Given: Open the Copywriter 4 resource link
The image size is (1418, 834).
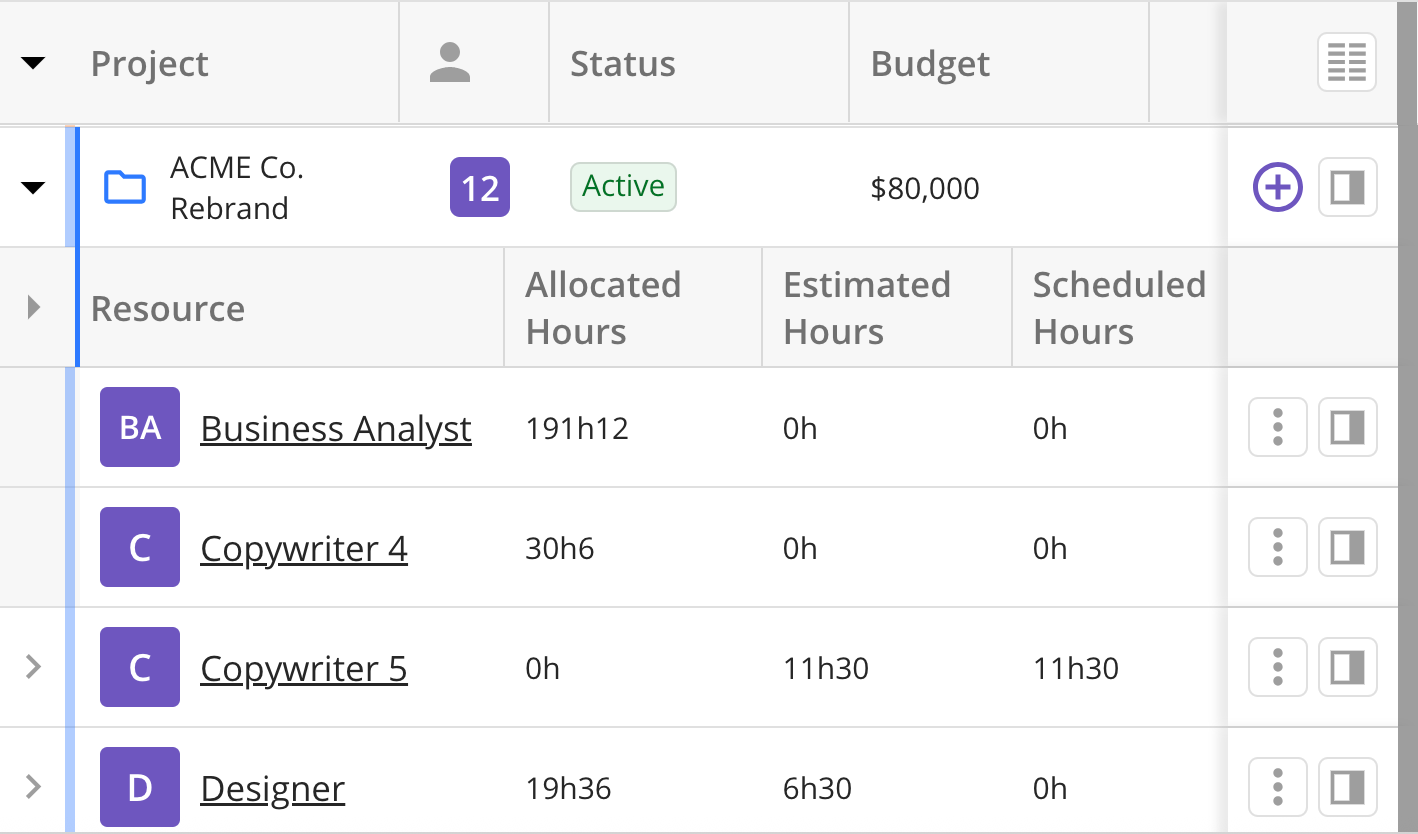Looking at the screenshot, I should click(304, 548).
